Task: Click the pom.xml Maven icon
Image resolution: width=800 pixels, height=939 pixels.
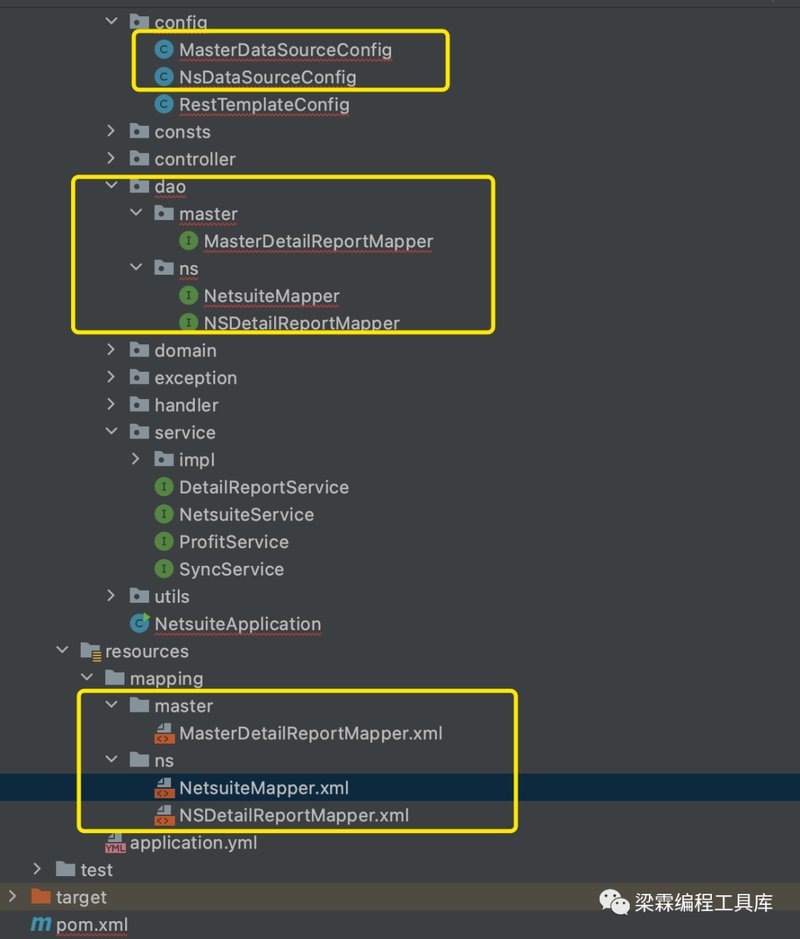Action: point(41,924)
